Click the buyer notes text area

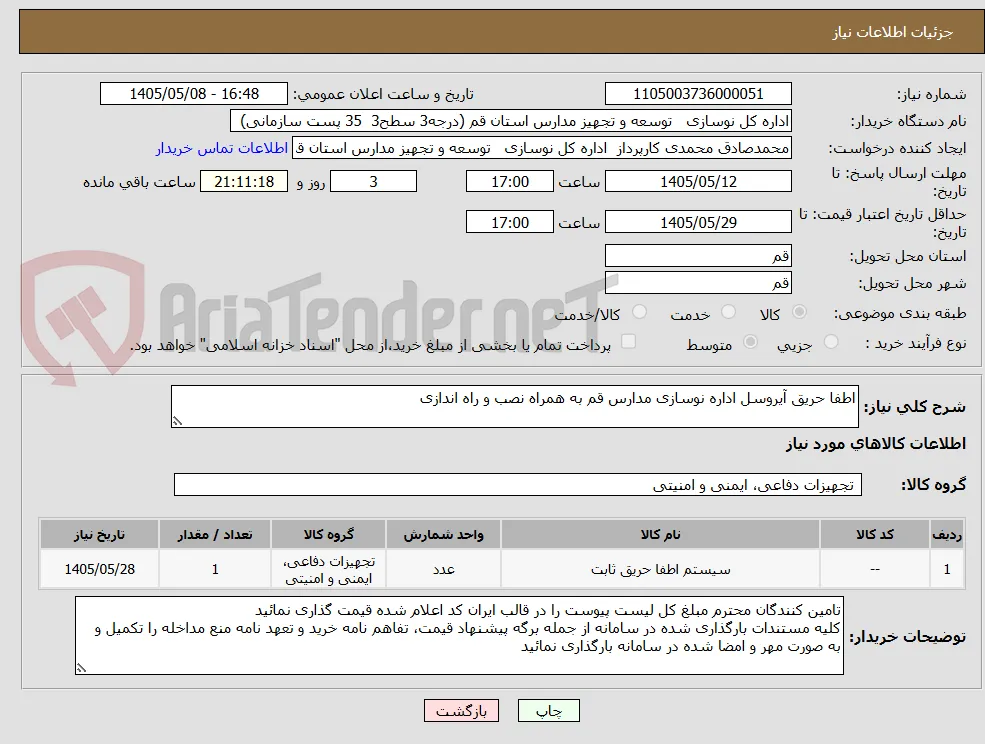[459, 636]
